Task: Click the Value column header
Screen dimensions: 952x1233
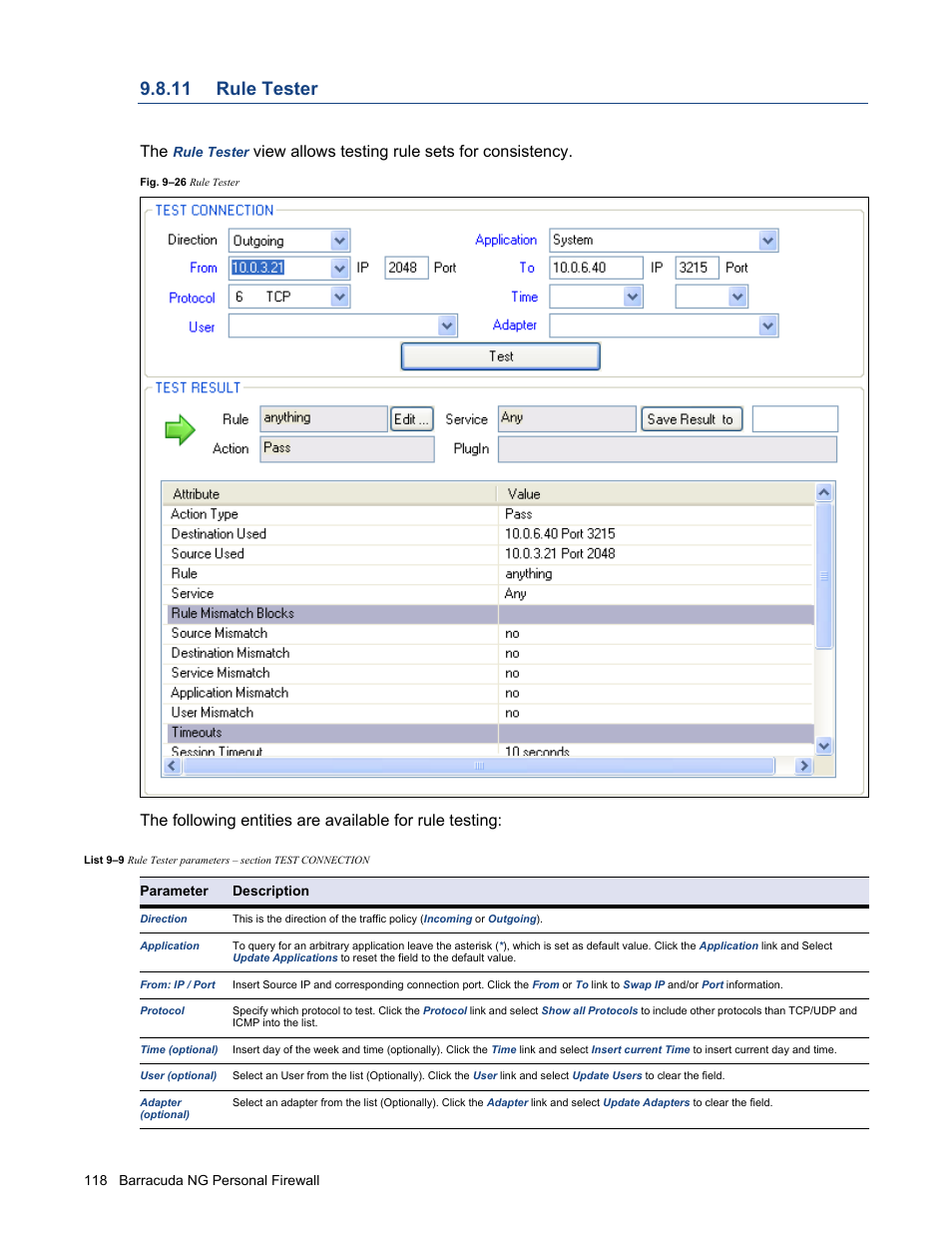Action: pyautogui.click(x=655, y=493)
